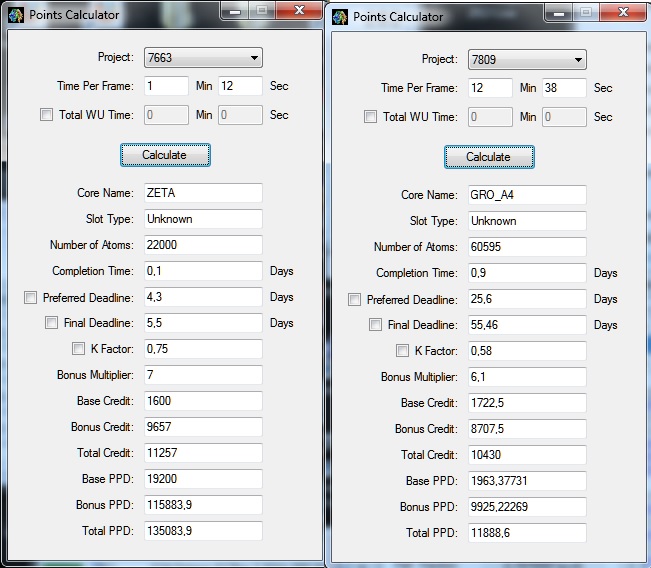Screen dimensions: 651x568
Task: Click Completion Time field showing 0,9
Action: tap(527, 273)
